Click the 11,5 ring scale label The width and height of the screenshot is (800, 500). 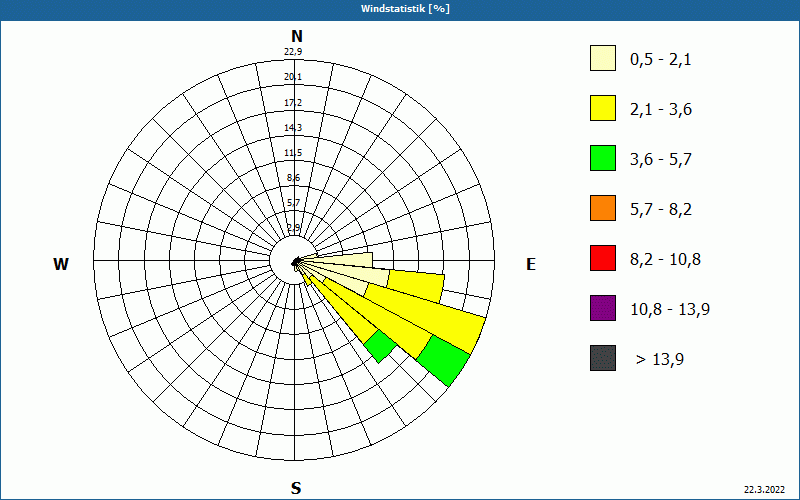[x=293, y=153]
